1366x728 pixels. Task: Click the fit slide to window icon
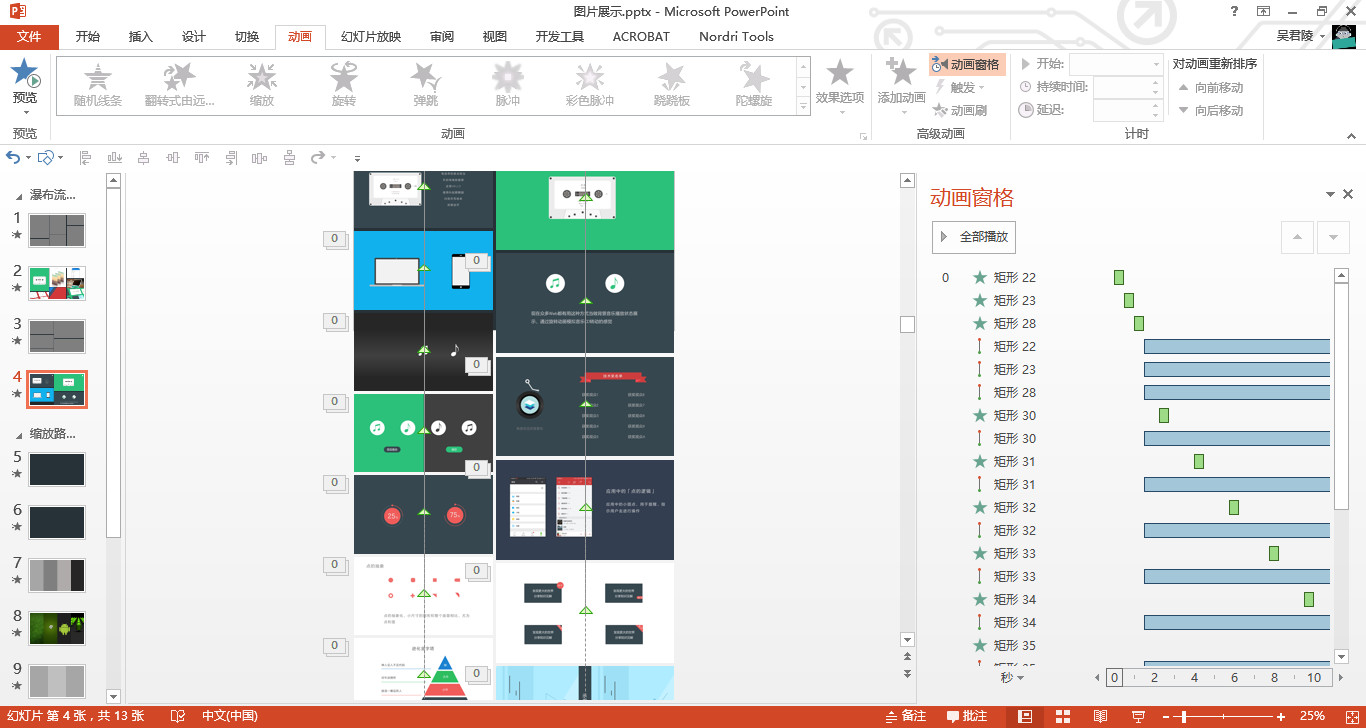click(1350, 716)
